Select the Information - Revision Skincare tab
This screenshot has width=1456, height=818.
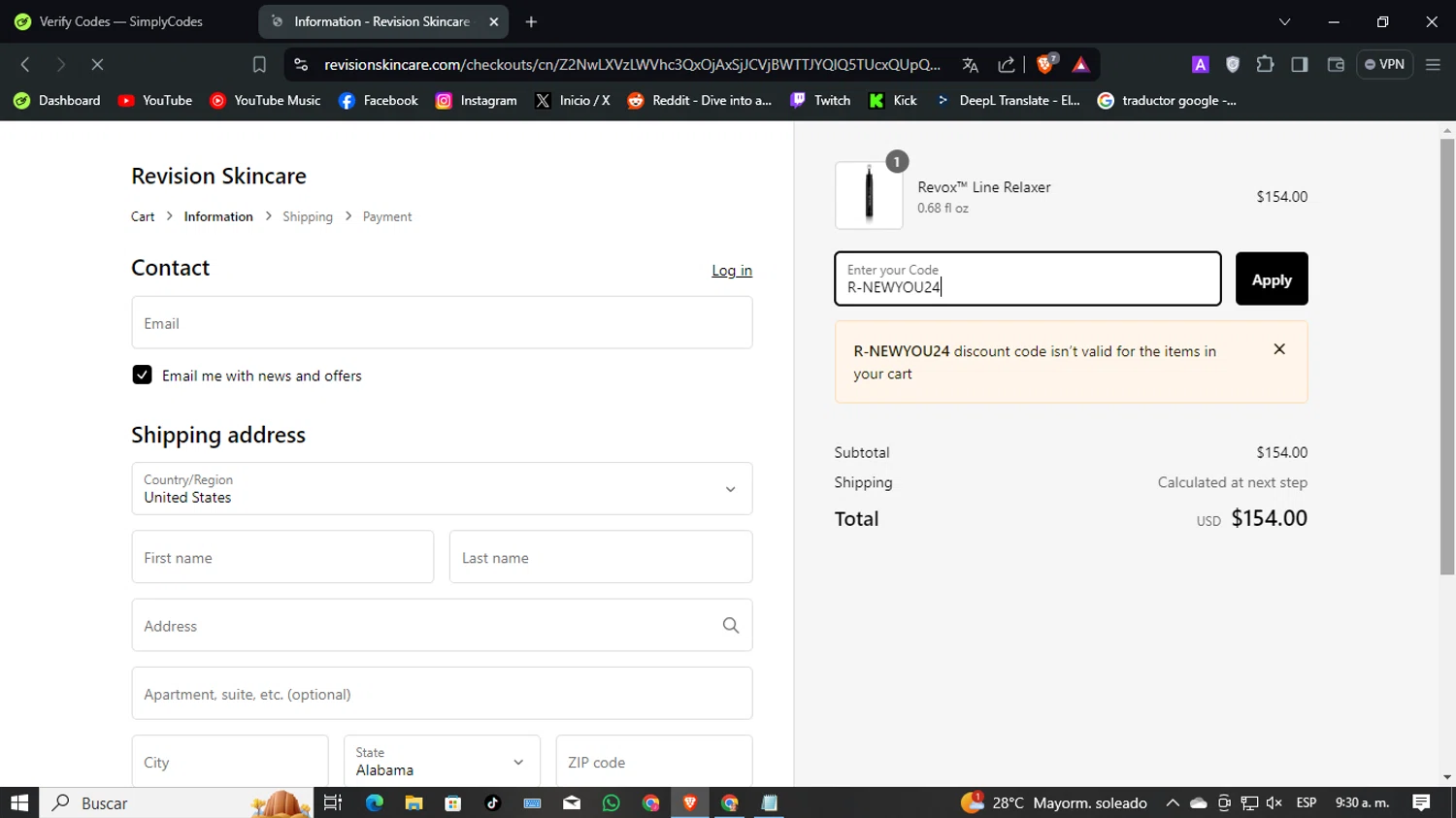[383, 21]
